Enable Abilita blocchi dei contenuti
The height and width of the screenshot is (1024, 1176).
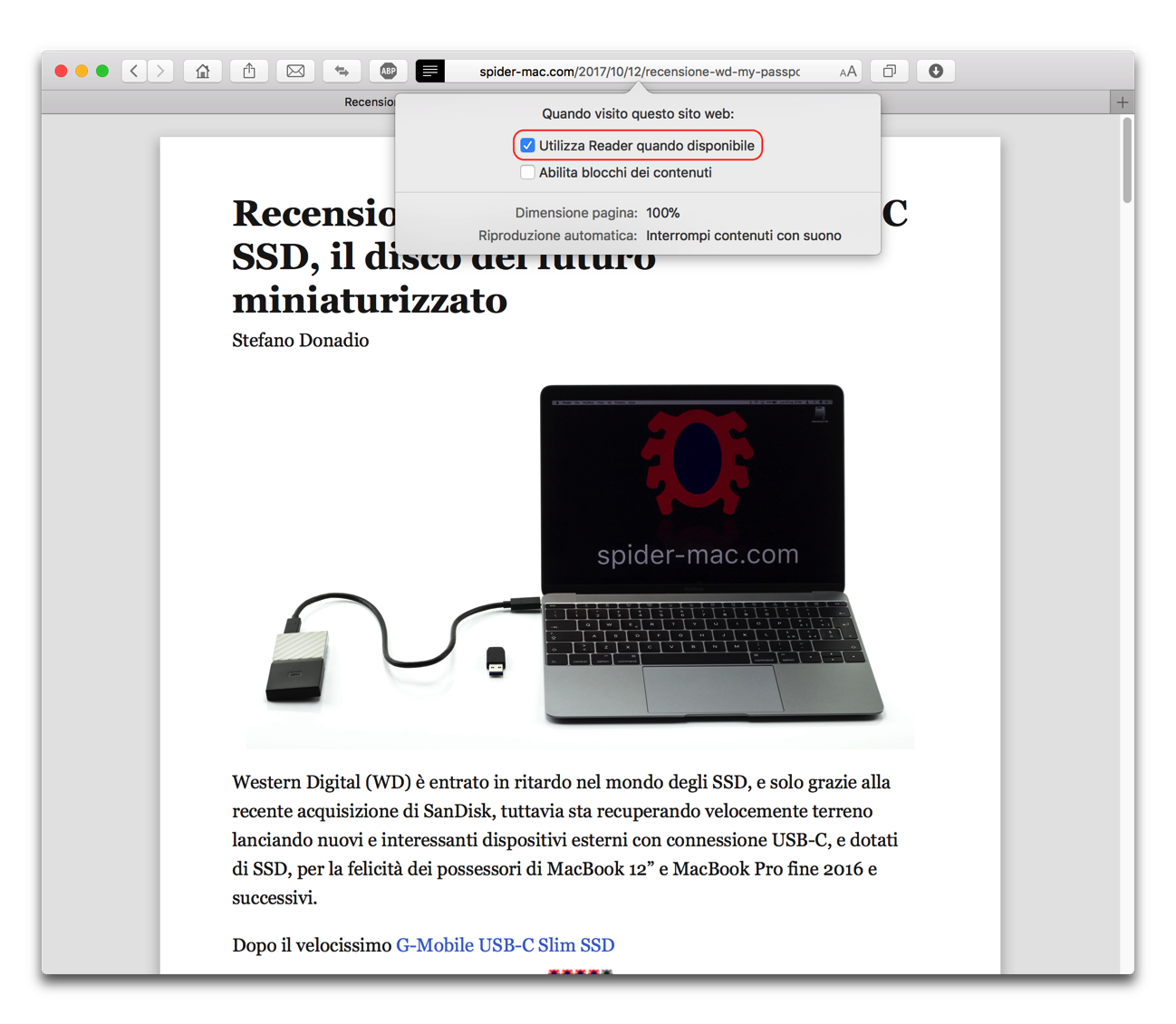coord(527,172)
